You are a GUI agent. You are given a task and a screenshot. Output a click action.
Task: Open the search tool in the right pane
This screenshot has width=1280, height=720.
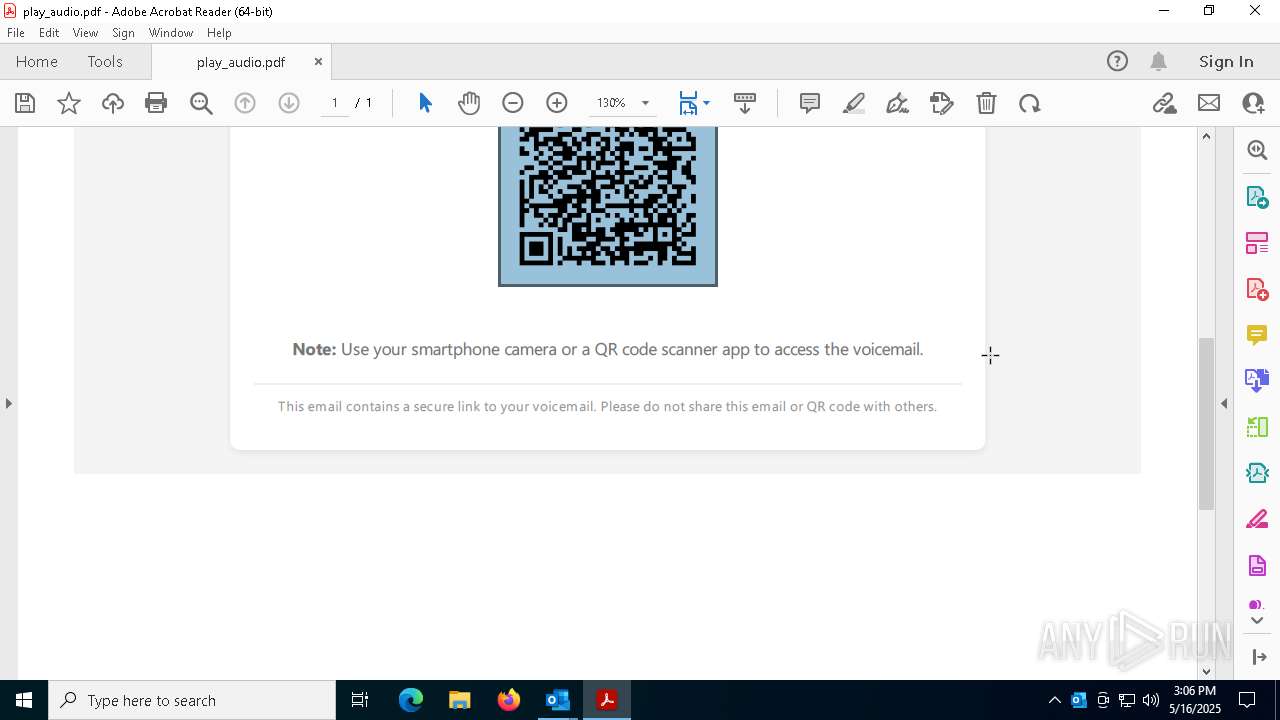click(1257, 150)
